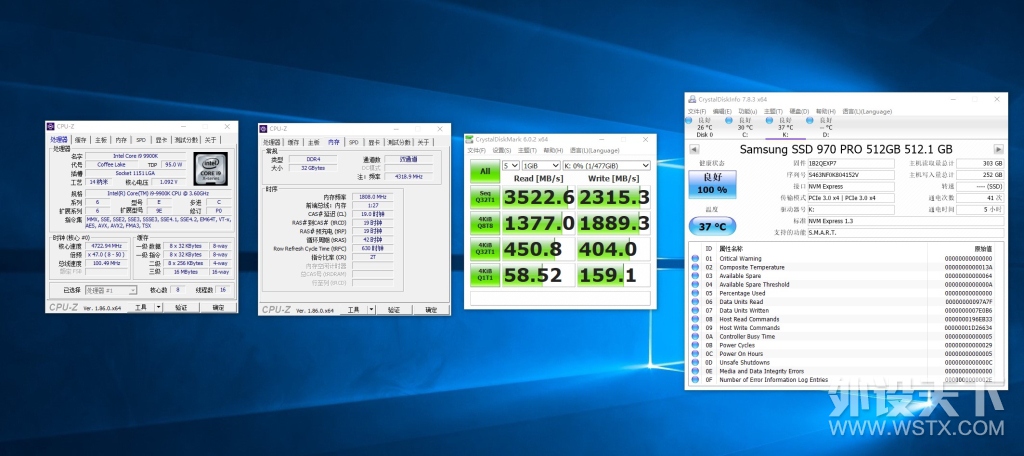Viewport: 1024px width, 456px height.
Task: Run the 4KiB Q1T1 benchmark test
Action: [485, 274]
